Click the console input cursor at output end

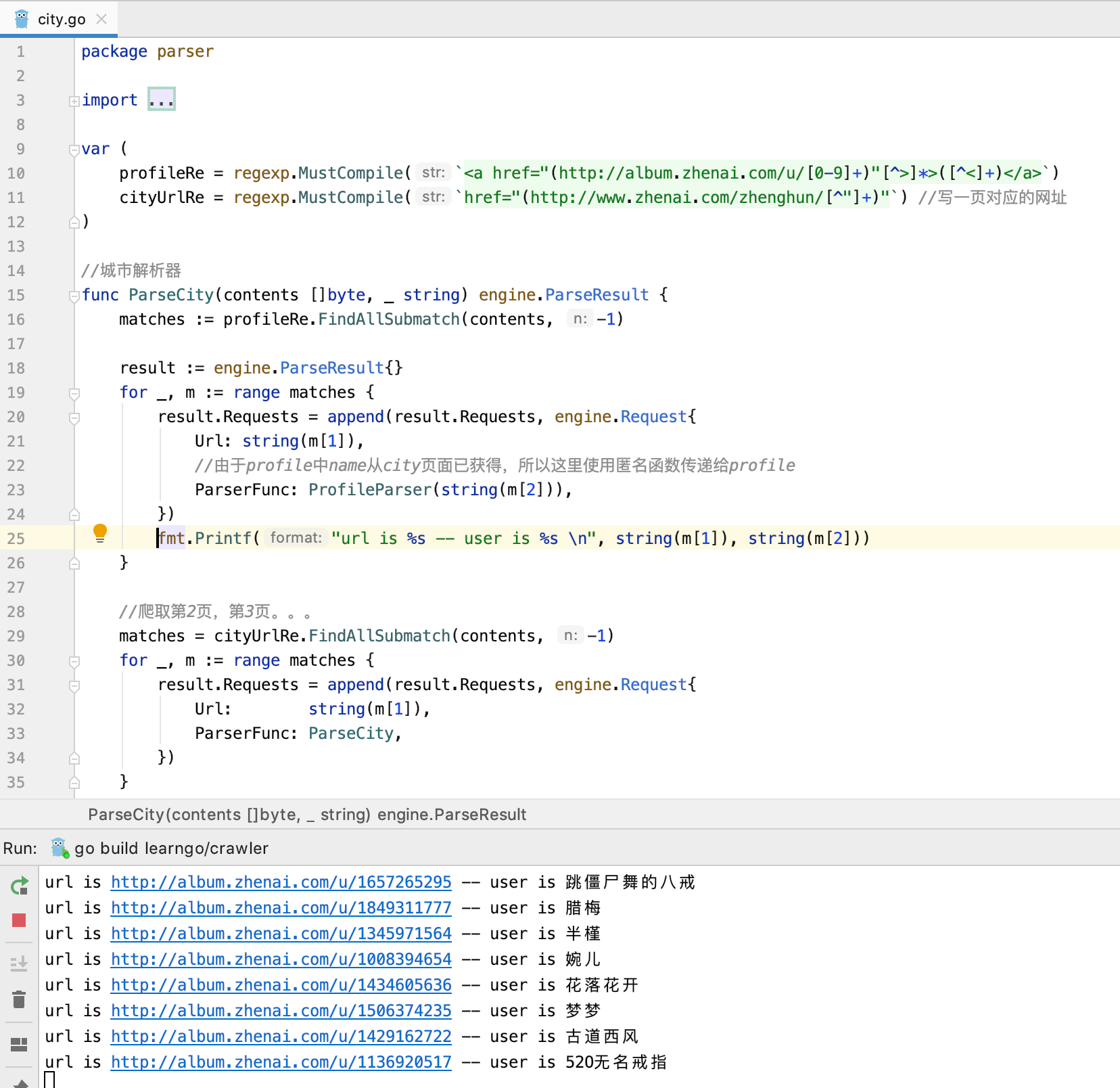coord(49,1080)
